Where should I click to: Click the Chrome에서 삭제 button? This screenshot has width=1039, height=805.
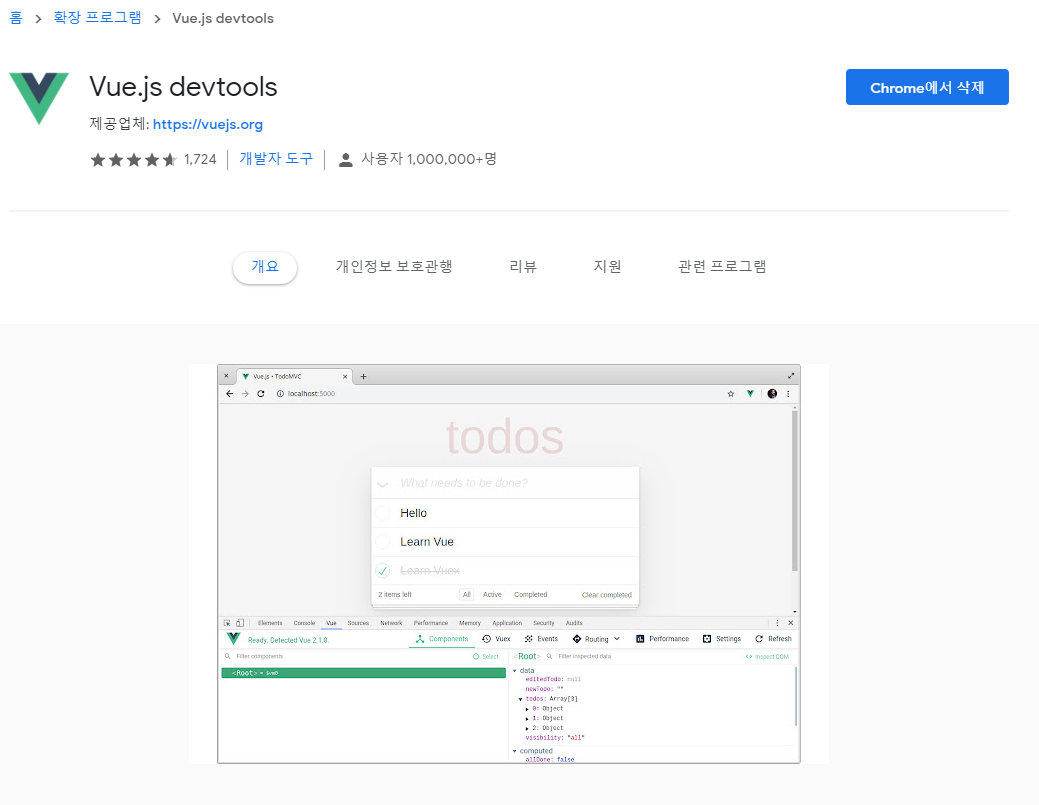(x=927, y=87)
